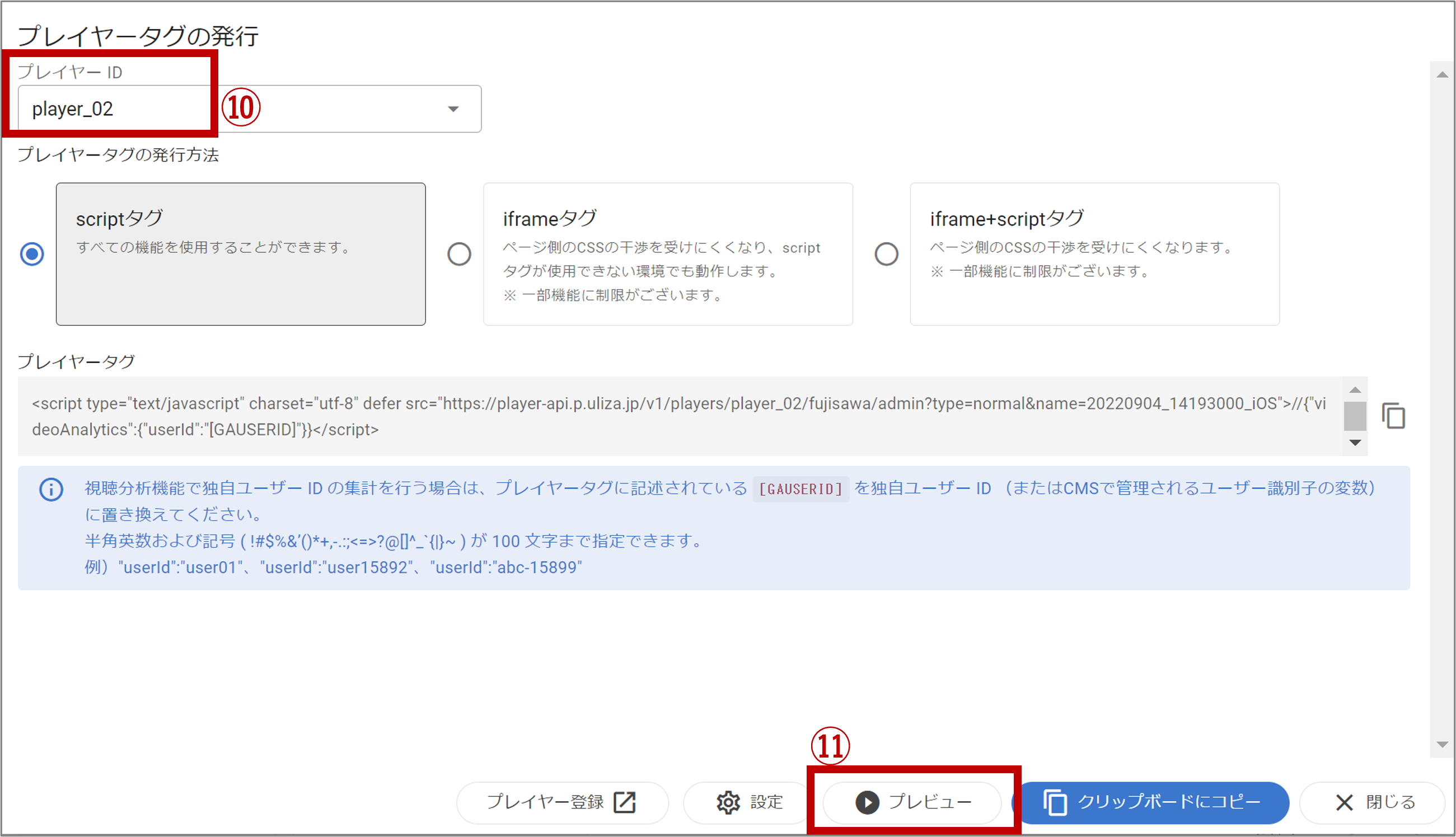Click the gear icon for settings
1456x837 pixels.
[x=728, y=802]
